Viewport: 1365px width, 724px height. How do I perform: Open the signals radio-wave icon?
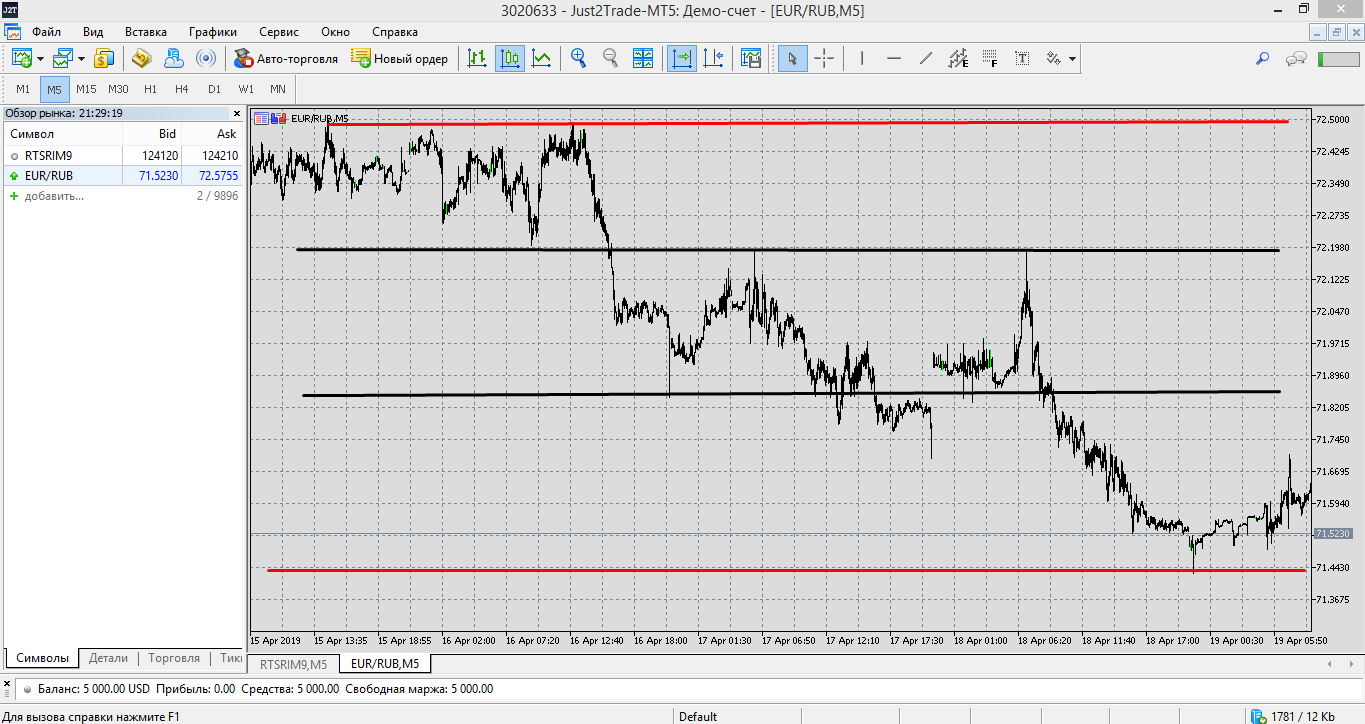tap(205, 58)
